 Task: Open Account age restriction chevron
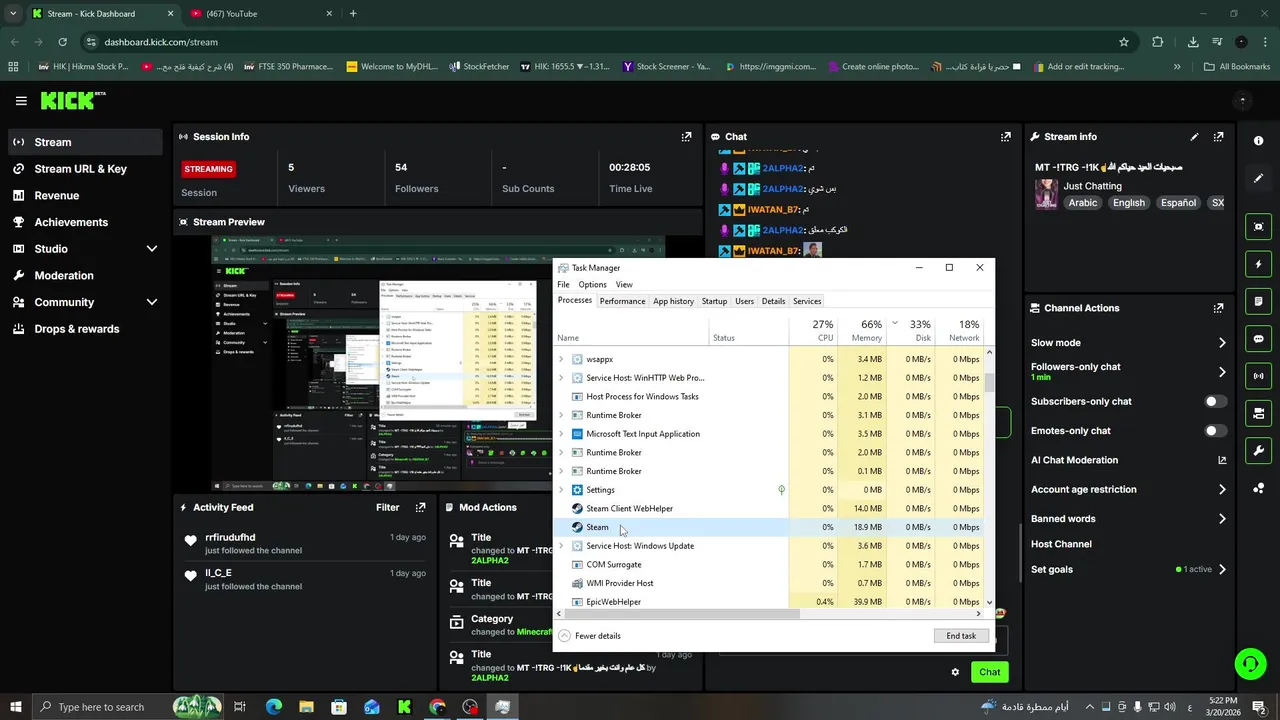tap(1222, 490)
